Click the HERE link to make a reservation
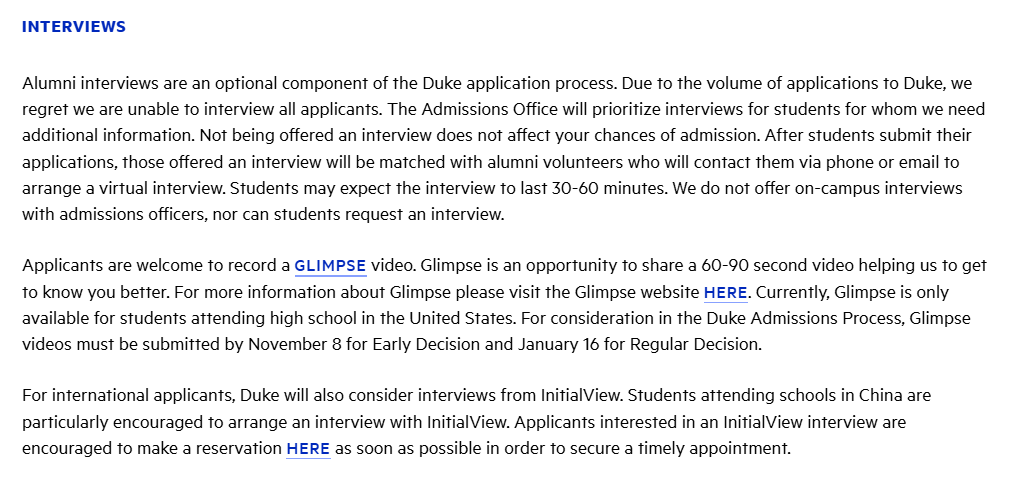 click(308, 448)
